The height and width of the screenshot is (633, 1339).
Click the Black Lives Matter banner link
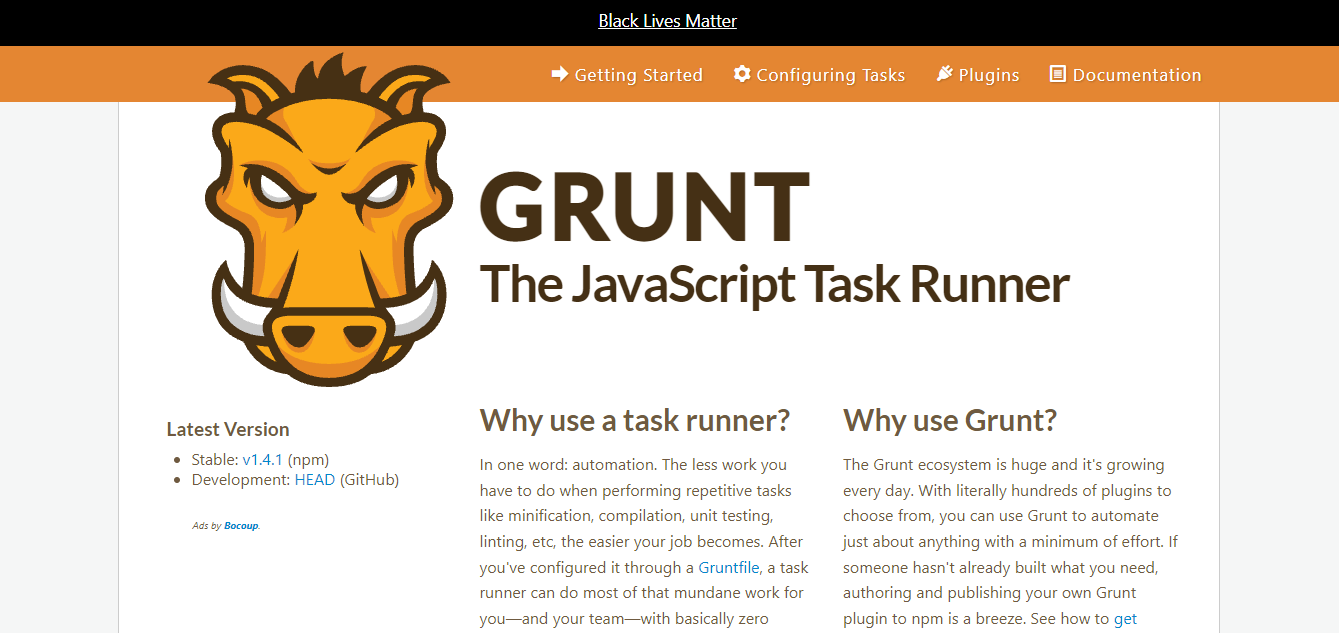click(667, 21)
